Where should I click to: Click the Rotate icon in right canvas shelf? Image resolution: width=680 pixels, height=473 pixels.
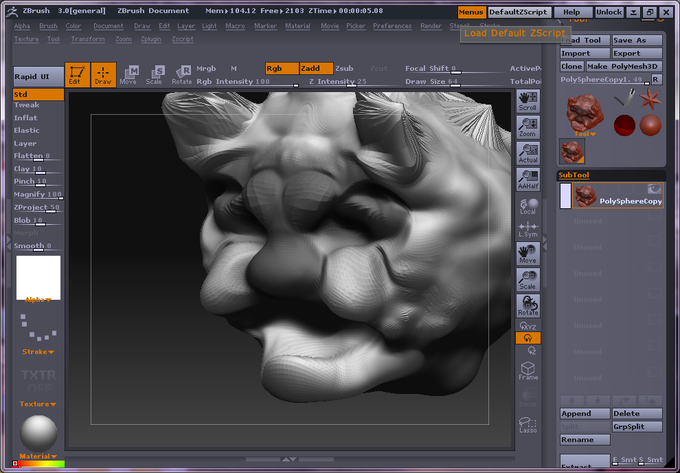[x=528, y=306]
